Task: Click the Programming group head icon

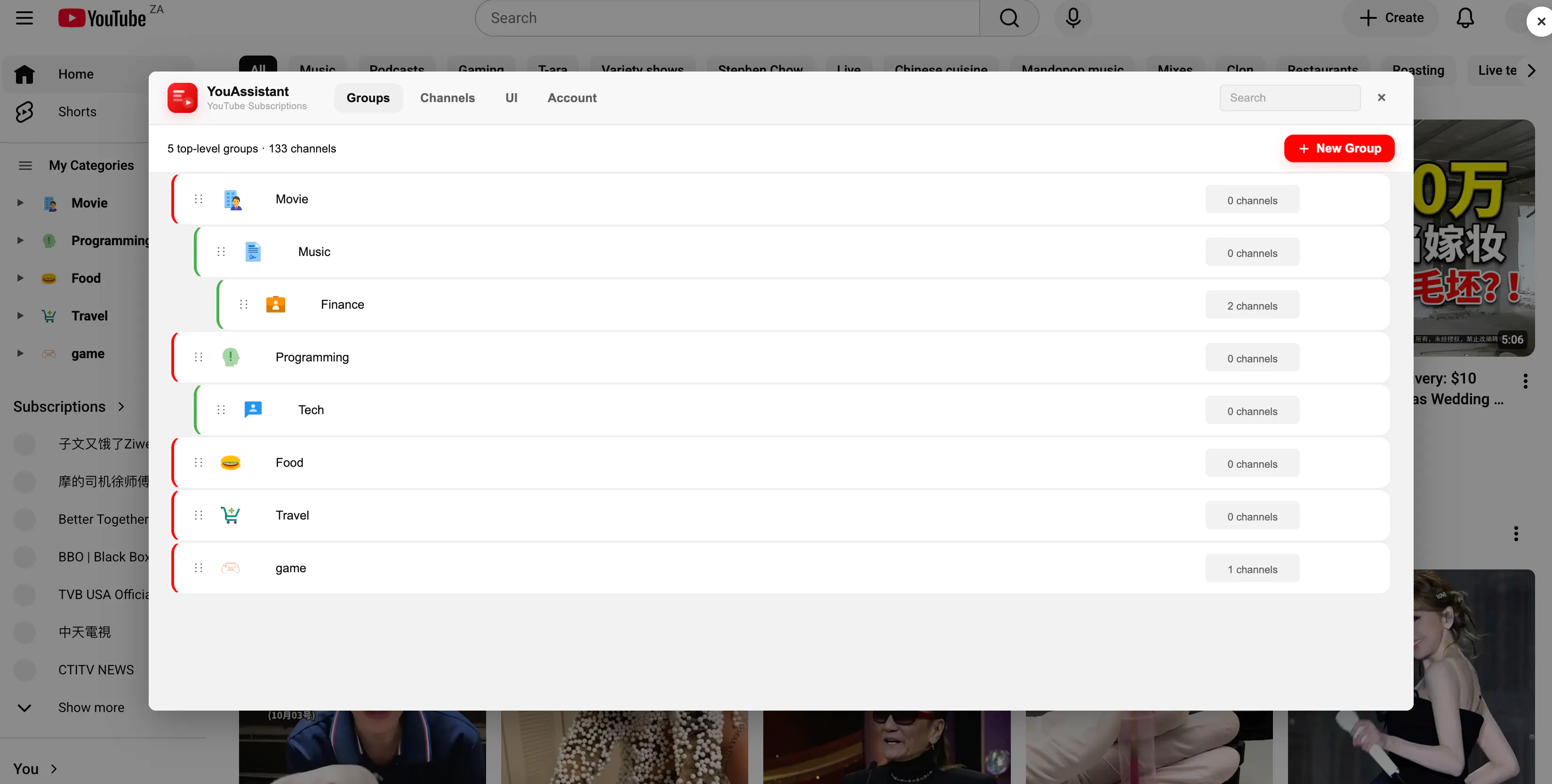Action: click(231, 357)
